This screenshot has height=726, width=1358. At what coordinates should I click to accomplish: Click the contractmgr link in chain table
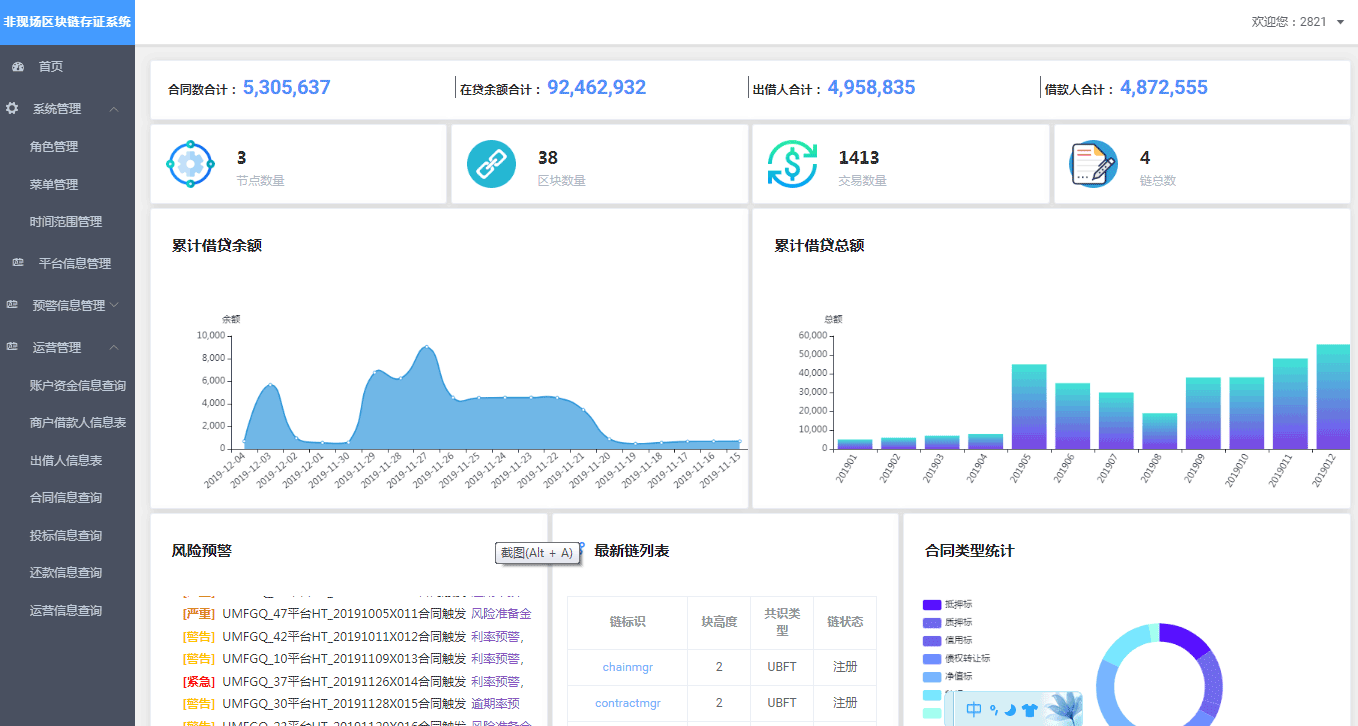point(627,703)
